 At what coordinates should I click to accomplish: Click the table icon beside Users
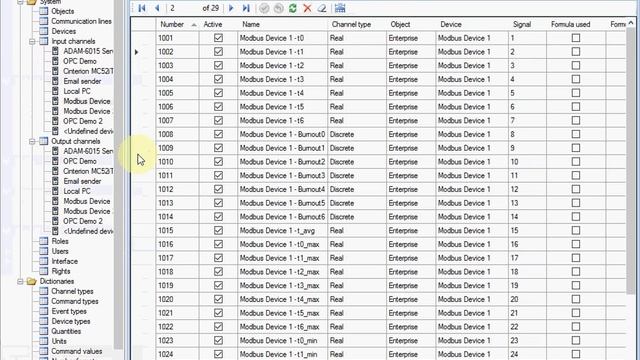[x=44, y=251]
